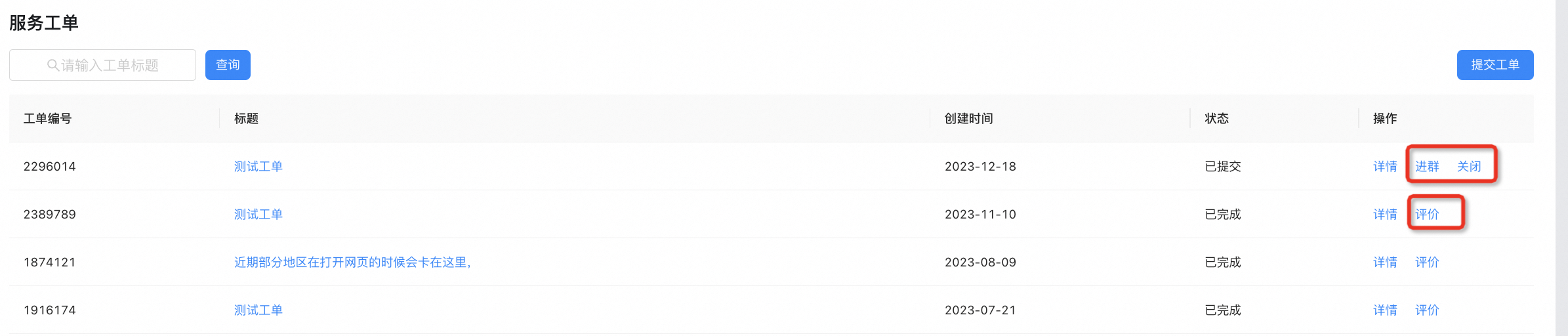Viewport: 1568px width, 336px height.
Task: Click 评价 for ticket 1874121
Action: (x=1427, y=262)
